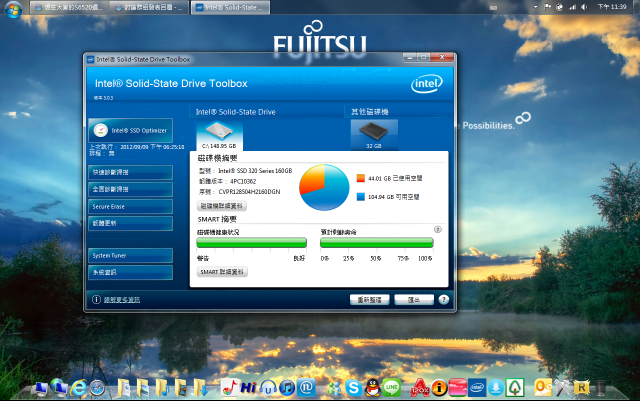640x401 pixels.
Task: Click the blue 104.94 GB free space swatch
Action: (360, 197)
